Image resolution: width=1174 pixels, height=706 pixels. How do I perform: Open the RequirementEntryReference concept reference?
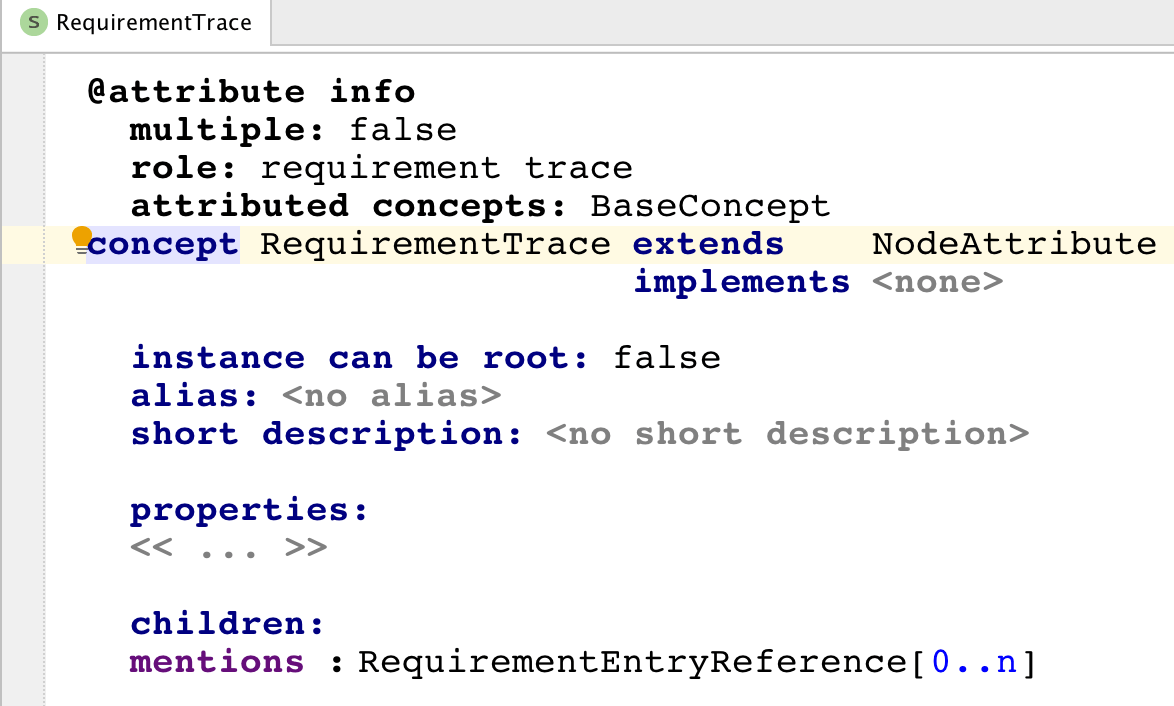coord(632,662)
